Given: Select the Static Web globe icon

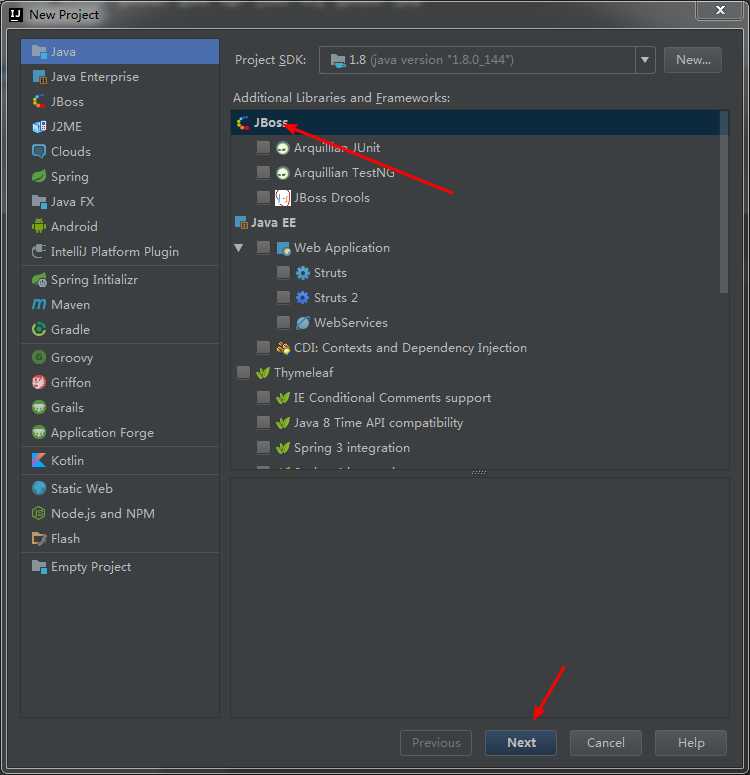Looking at the screenshot, I should coord(39,488).
